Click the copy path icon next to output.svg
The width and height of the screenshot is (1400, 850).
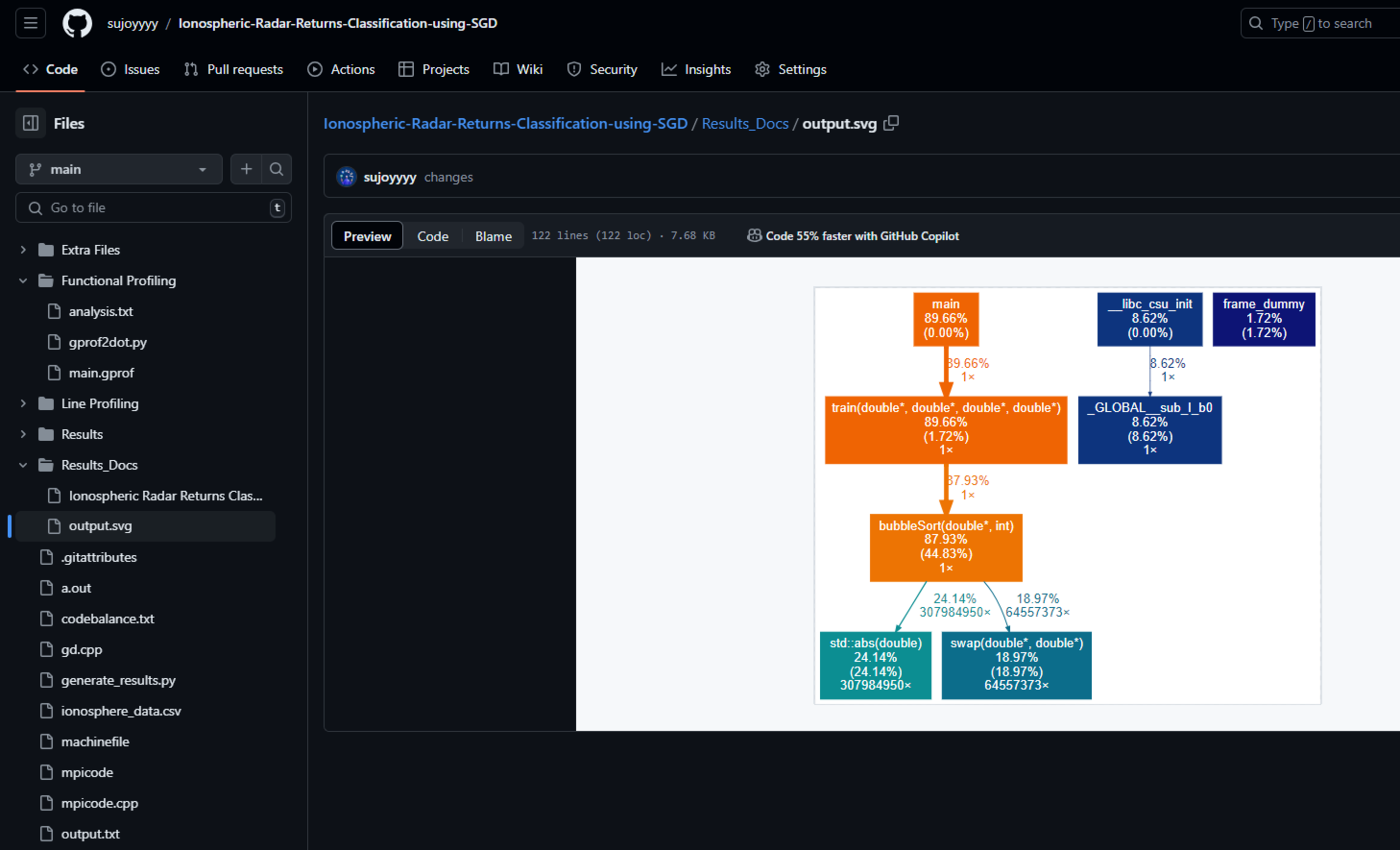click(893, 123)
